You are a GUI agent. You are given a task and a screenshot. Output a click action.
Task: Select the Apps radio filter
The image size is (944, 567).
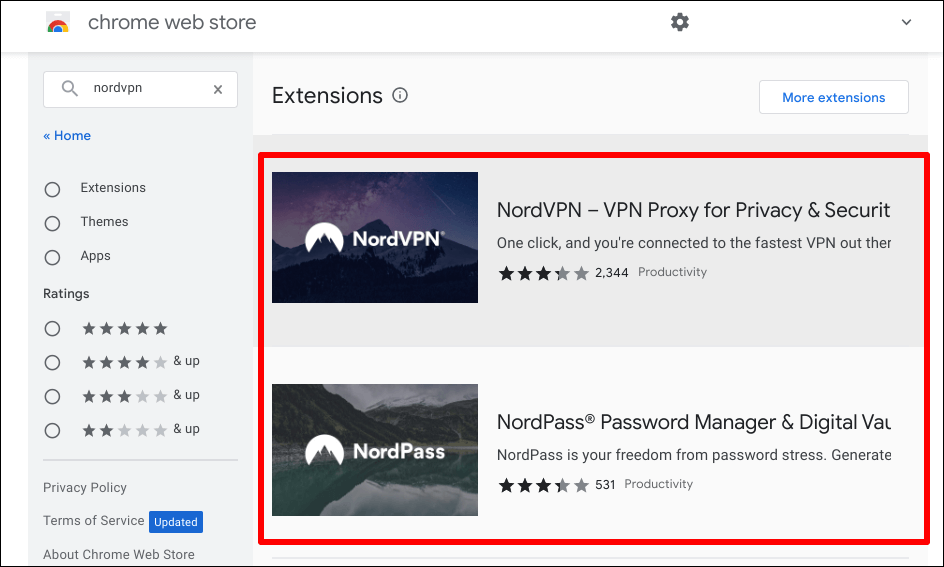[52, 258]
